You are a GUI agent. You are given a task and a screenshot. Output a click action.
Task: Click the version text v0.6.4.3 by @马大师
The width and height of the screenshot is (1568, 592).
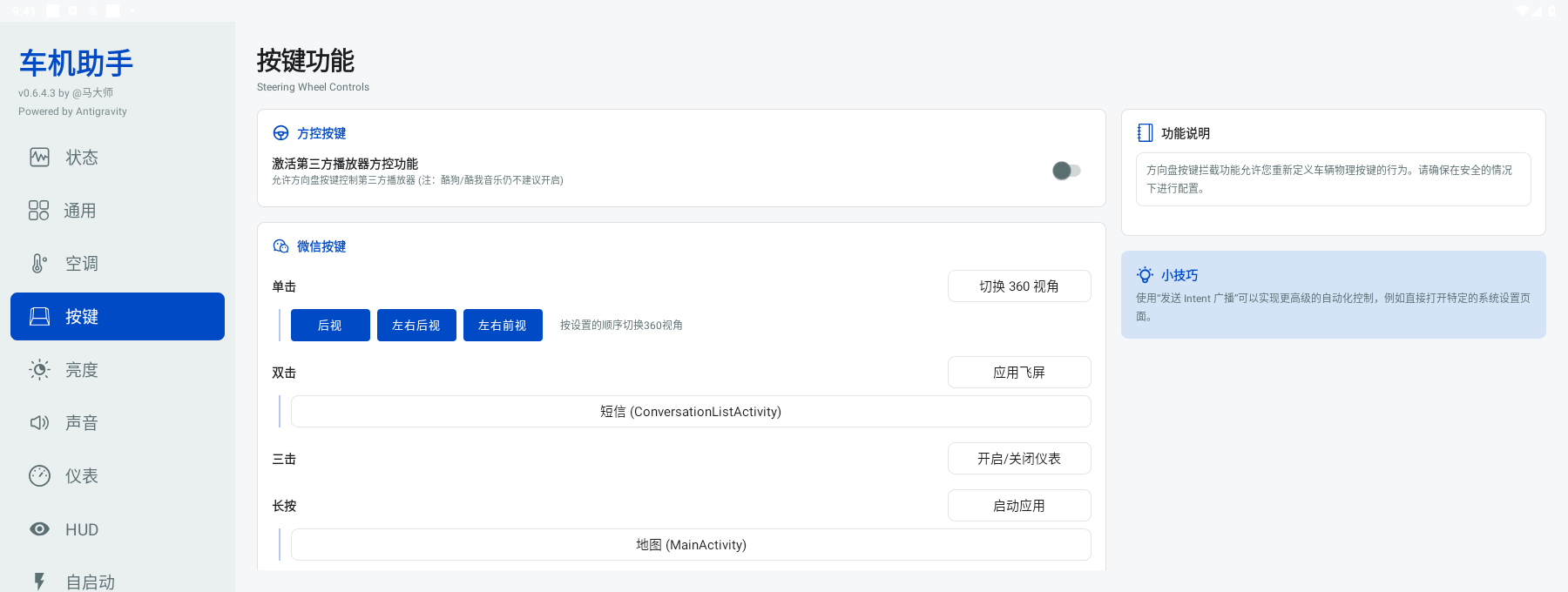pyautogui.click(x=65, y=93)
